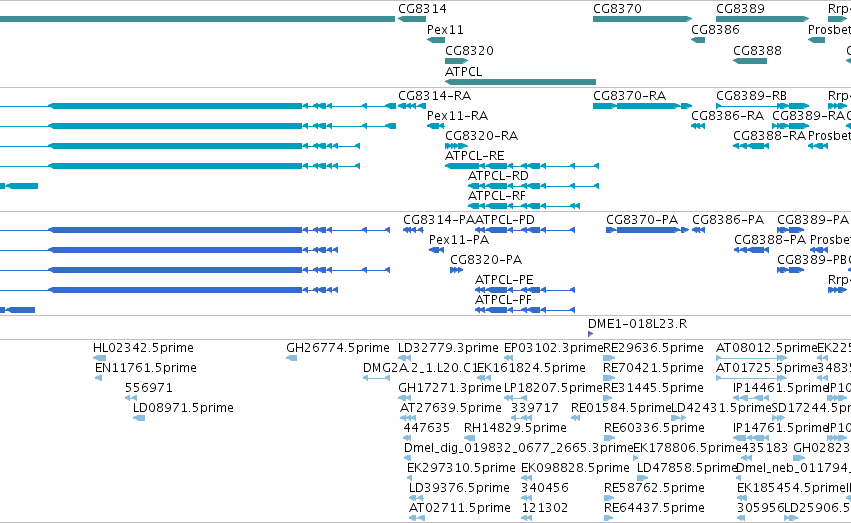Select the RE58762.5prime EST label
Image resolution: width=851 pixels, height=523 pixels.
pos(655,489)
